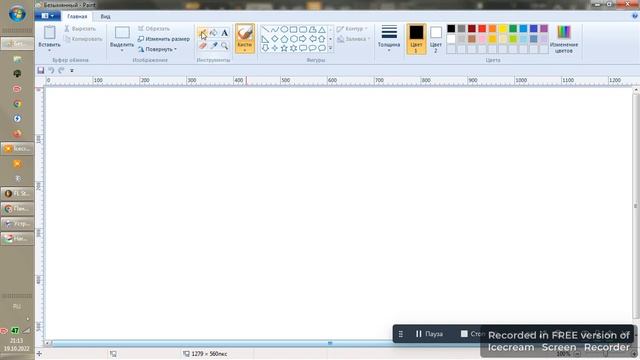640x360 pixels.
Task: Pick the Up arrow shape
Action: pyautogui.click(x=322, y=39)
